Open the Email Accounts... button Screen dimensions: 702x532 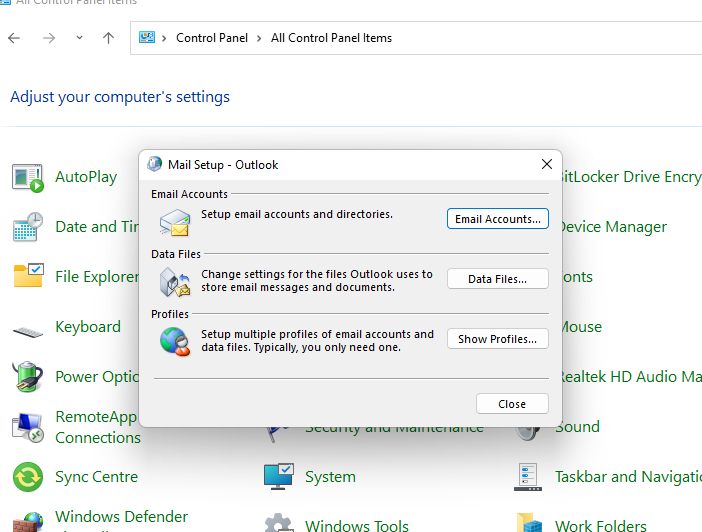(497, 219)
